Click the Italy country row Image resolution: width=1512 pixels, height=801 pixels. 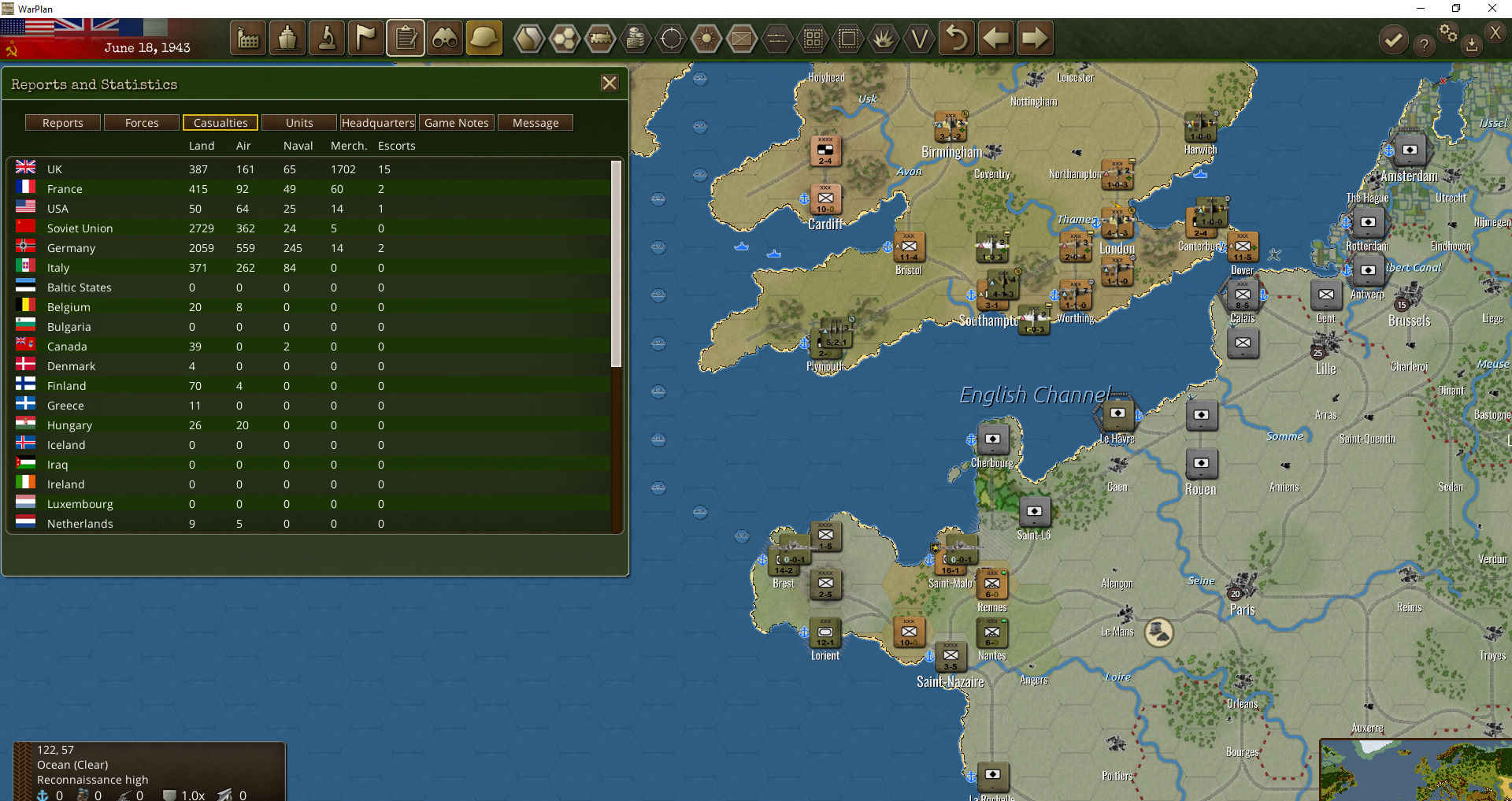click(x=311, y=268)
